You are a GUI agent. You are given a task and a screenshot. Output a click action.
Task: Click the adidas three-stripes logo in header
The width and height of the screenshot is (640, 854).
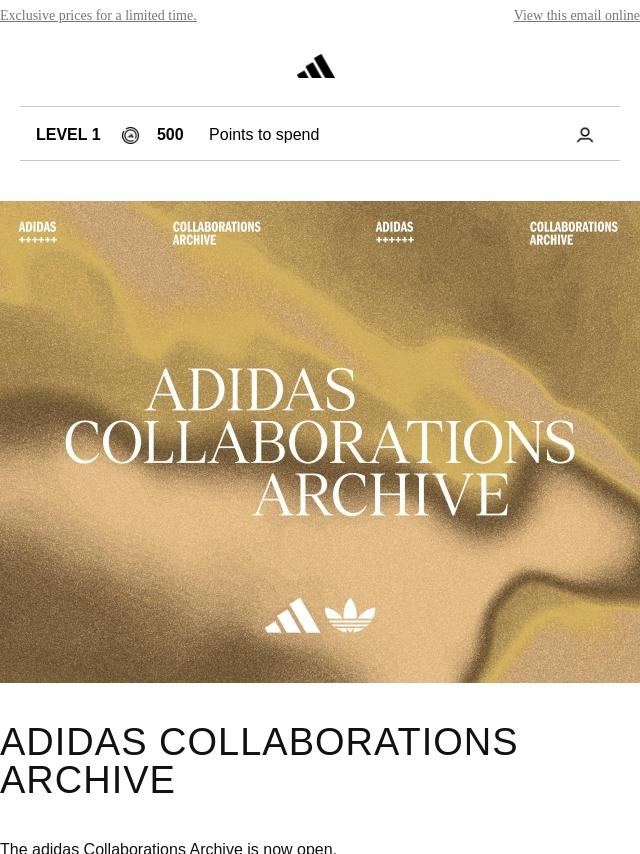pyautogui.click(x=316, y=66)
